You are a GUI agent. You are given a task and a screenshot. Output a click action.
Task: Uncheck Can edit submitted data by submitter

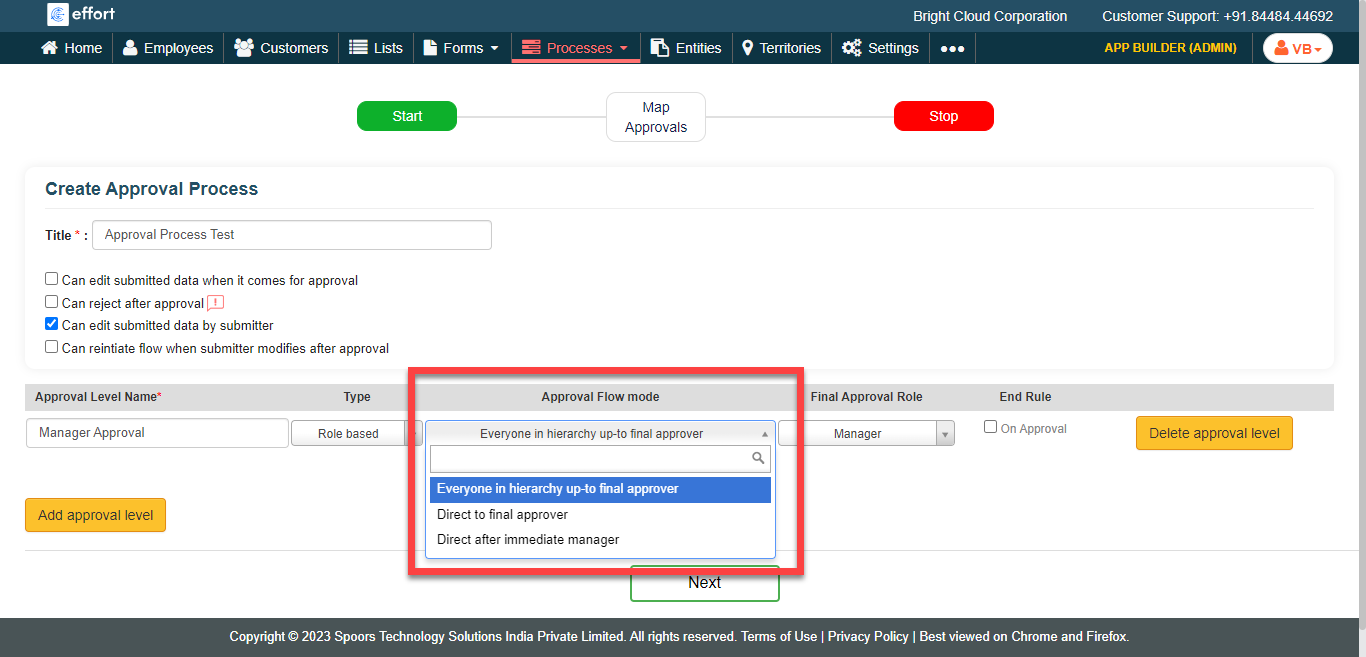click(52, 324)
